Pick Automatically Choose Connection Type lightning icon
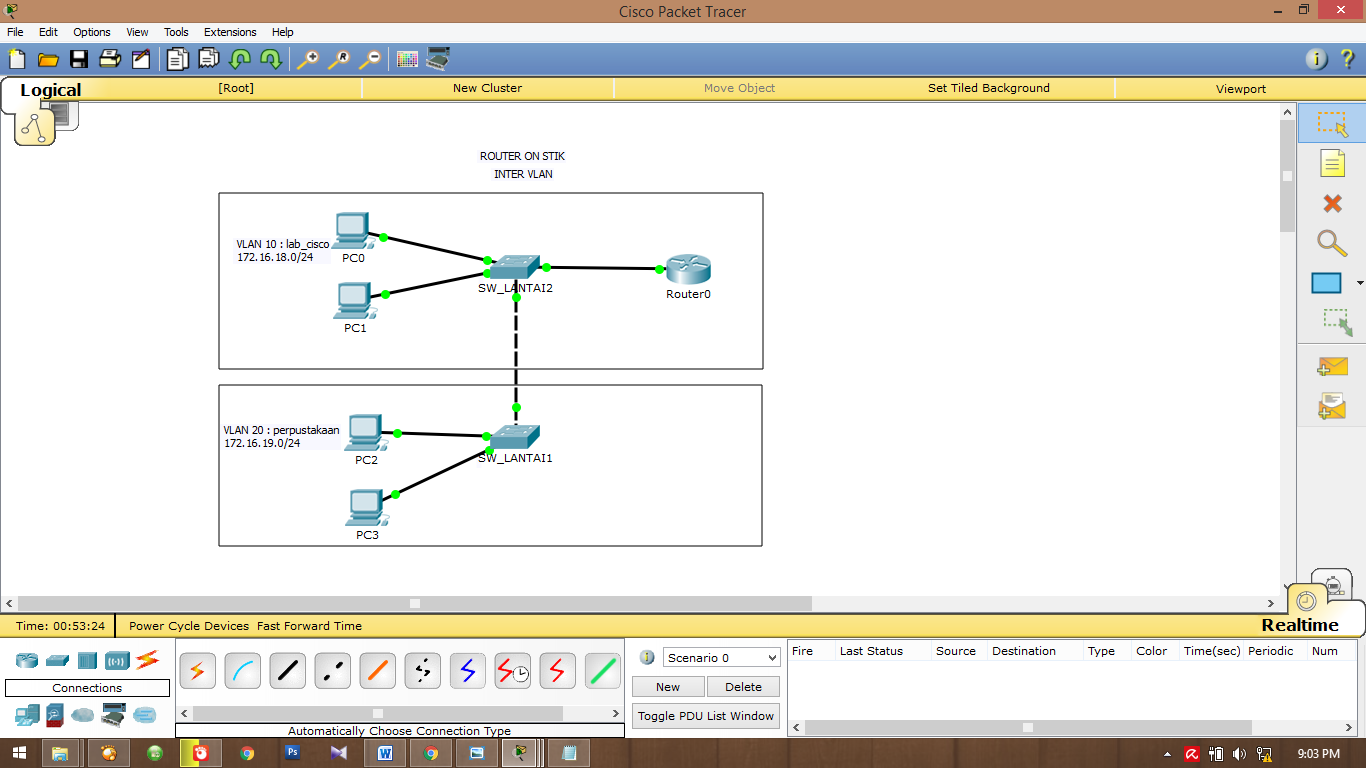The height and width of the screenshot is (768, 1366). (x=197, y=670)
